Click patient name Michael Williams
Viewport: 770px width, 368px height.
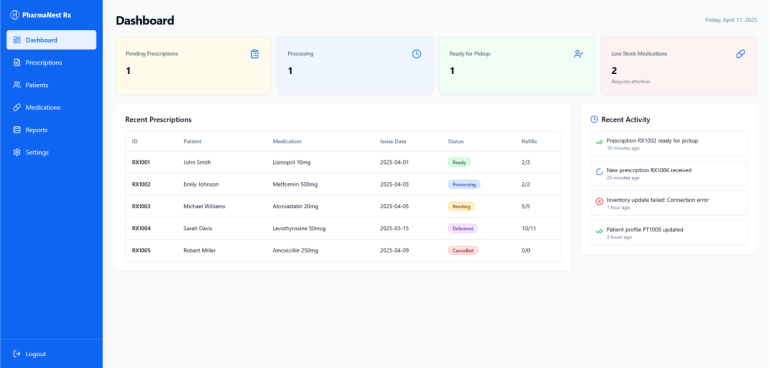pyautogui.click(x=204, y=206)
